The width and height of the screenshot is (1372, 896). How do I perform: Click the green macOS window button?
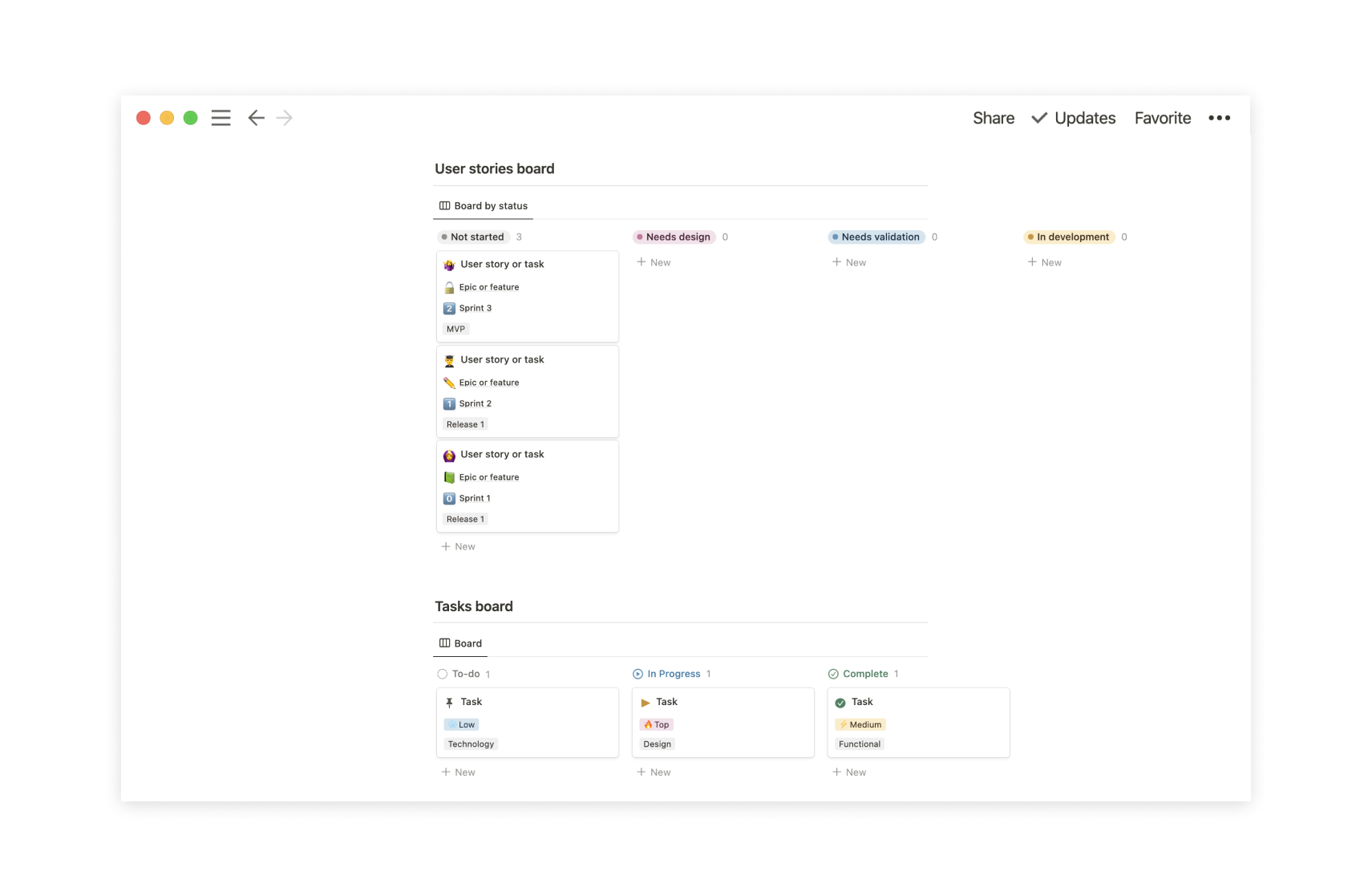(x=190, y=118)
